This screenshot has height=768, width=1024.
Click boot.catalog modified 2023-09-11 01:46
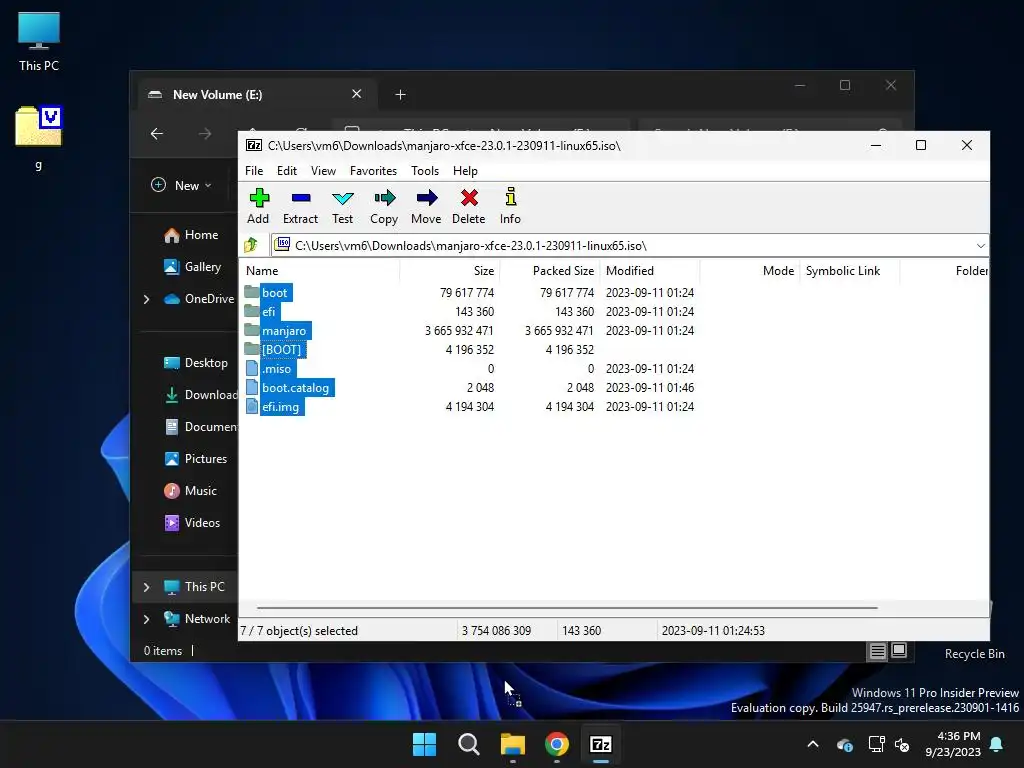tap(650, 387)
